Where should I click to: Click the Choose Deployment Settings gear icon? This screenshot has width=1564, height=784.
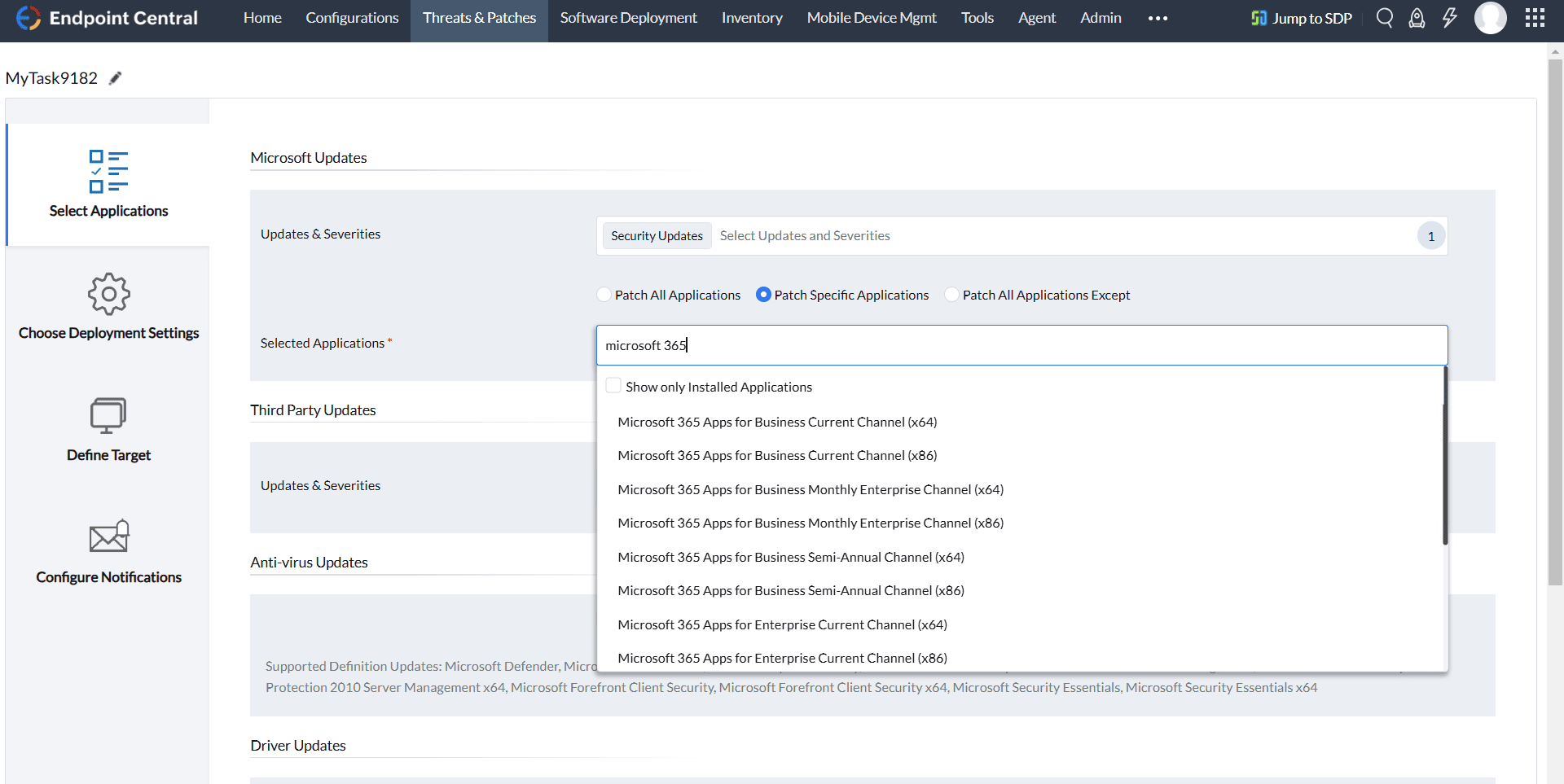pos(108,294)
